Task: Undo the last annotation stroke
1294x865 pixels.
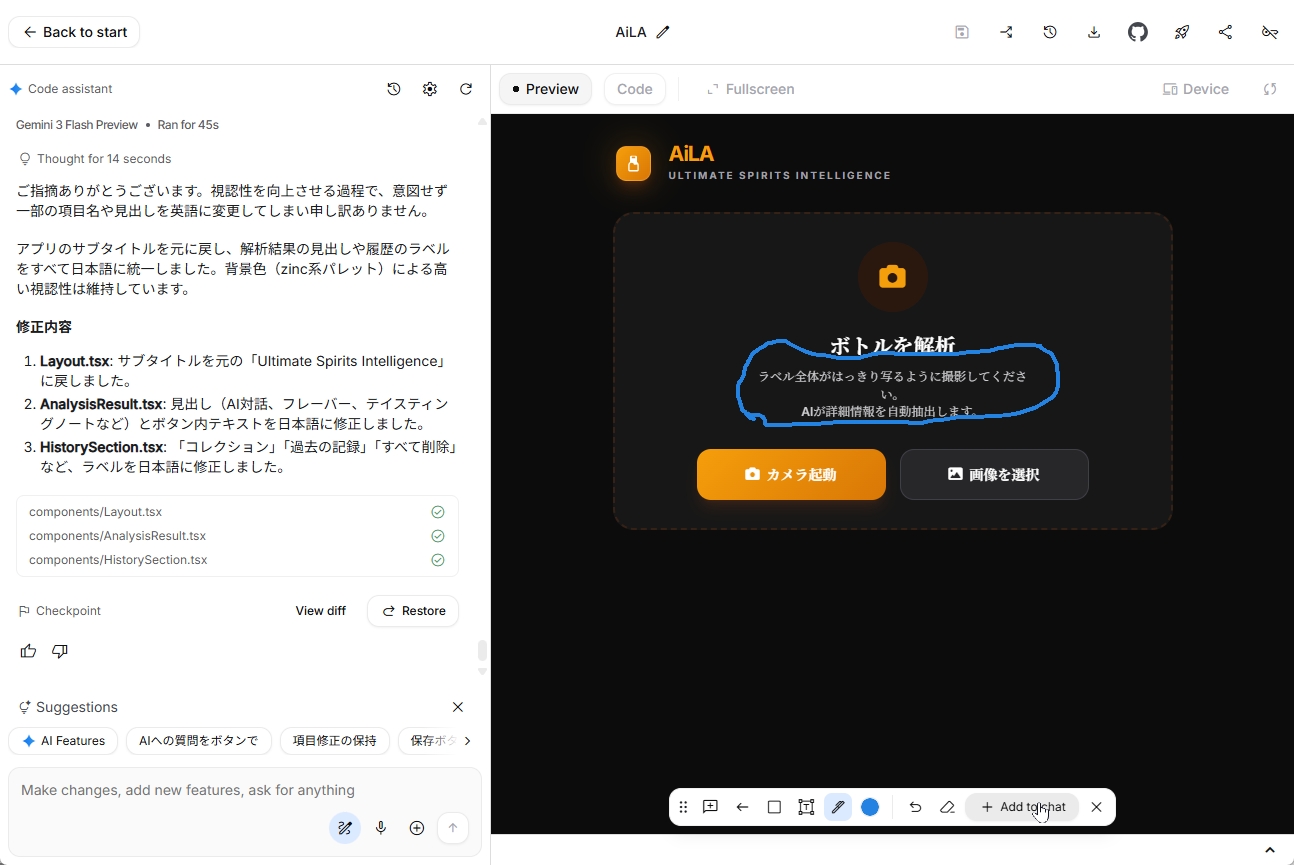Action: point(915,807)
